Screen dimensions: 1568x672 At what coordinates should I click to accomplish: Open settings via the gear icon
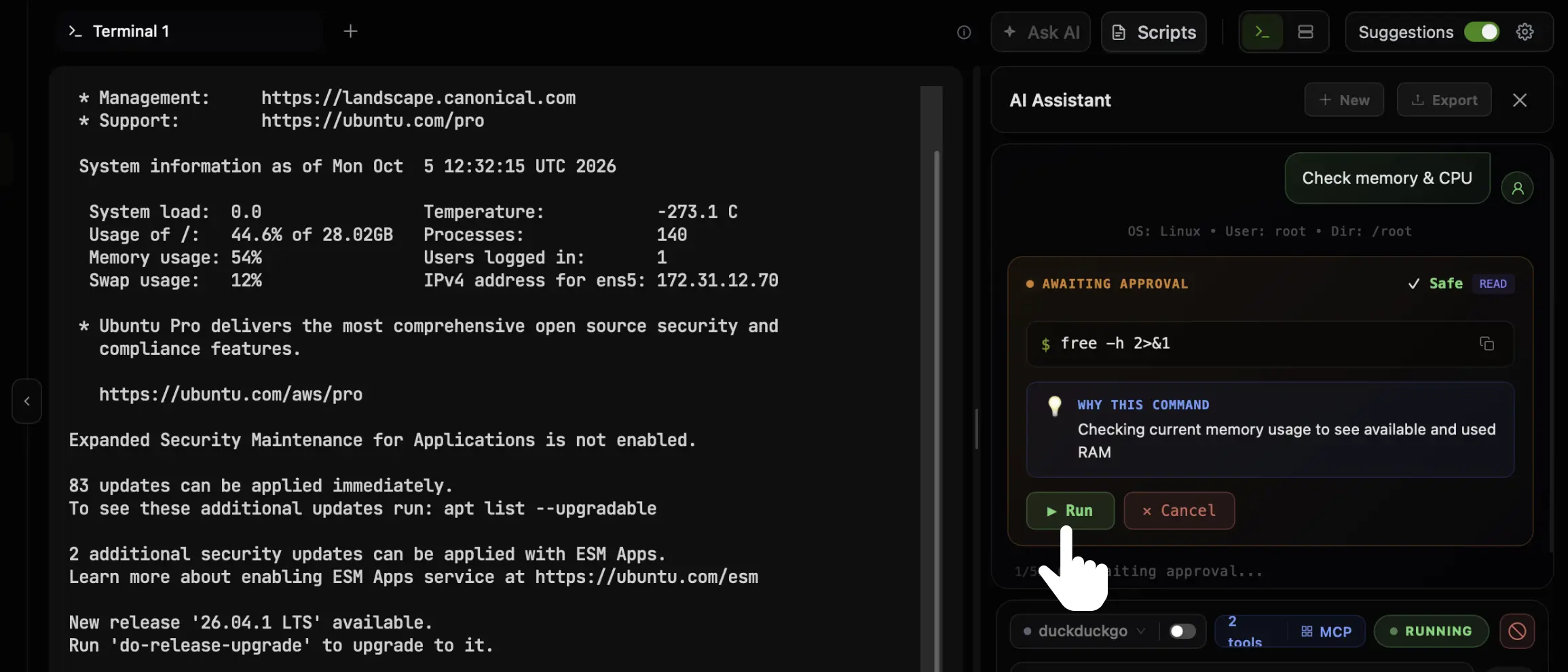click(1525, 32)
